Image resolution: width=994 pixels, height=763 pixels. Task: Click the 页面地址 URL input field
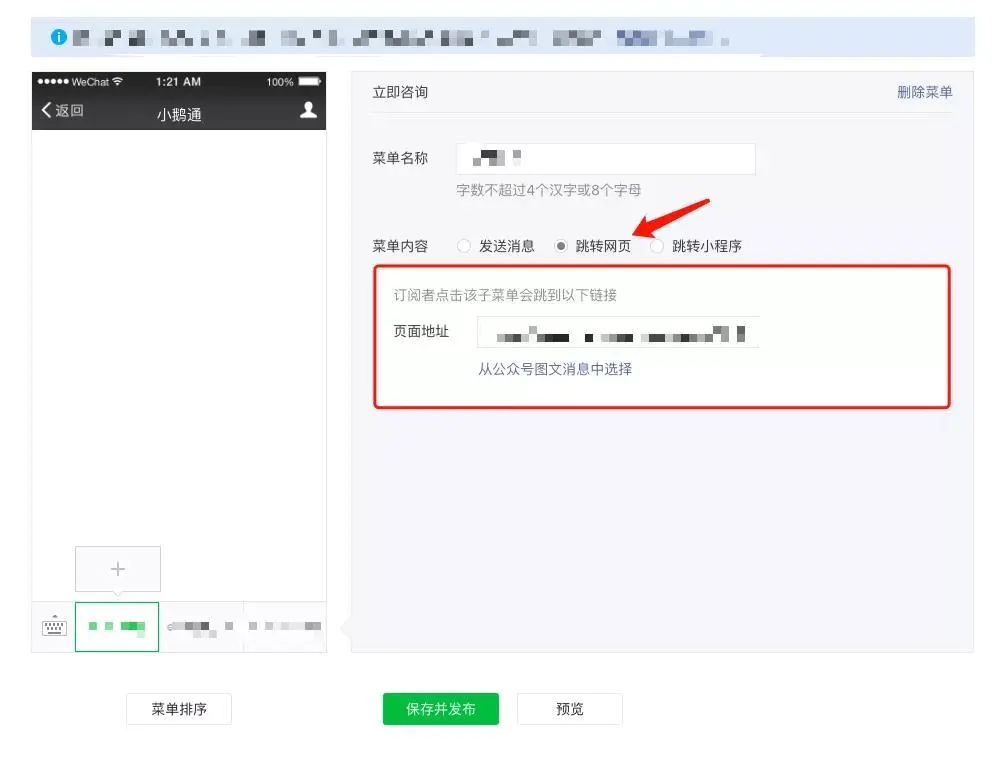click(618, 332)
